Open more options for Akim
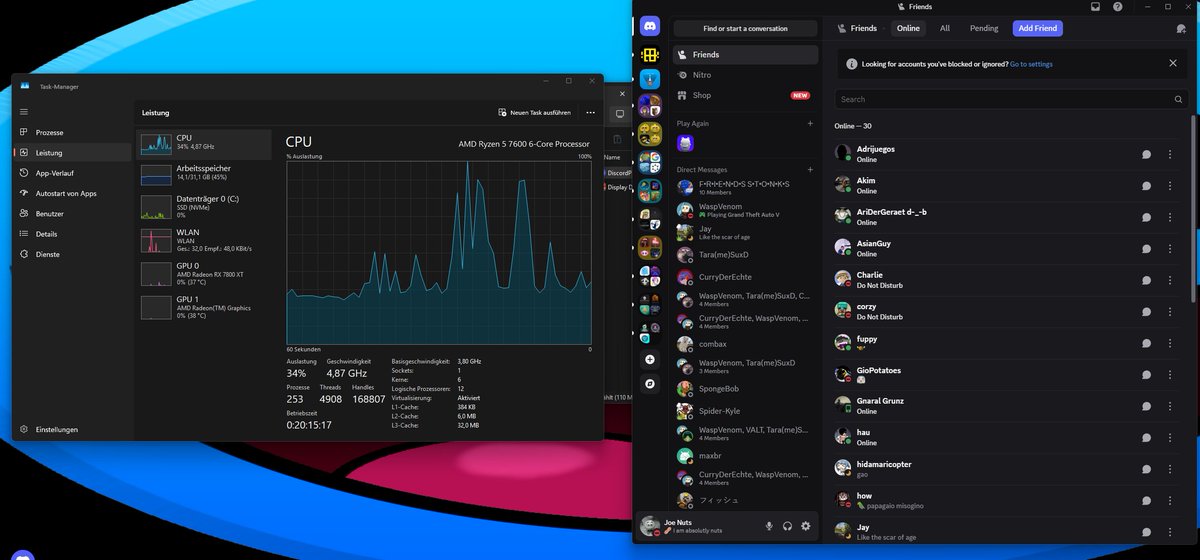1200x560 pixels. [1170, 186]
